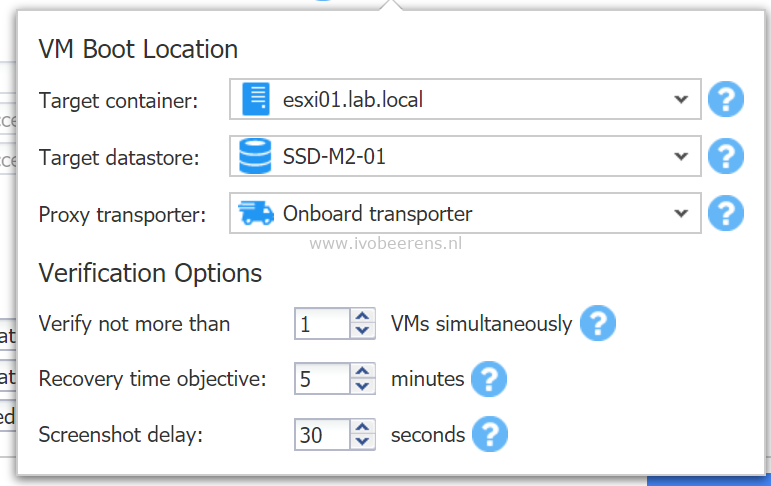This screenshot has width=771, height=486.
Task: Focus the Screenshot delay value field
Action: tap(322, 434)
